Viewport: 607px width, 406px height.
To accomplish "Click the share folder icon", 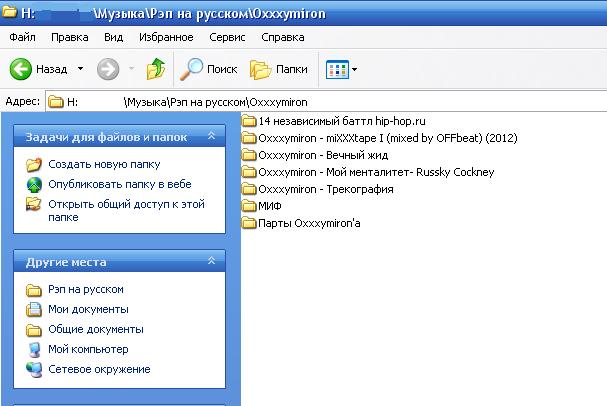I will (x=34, y=204).
